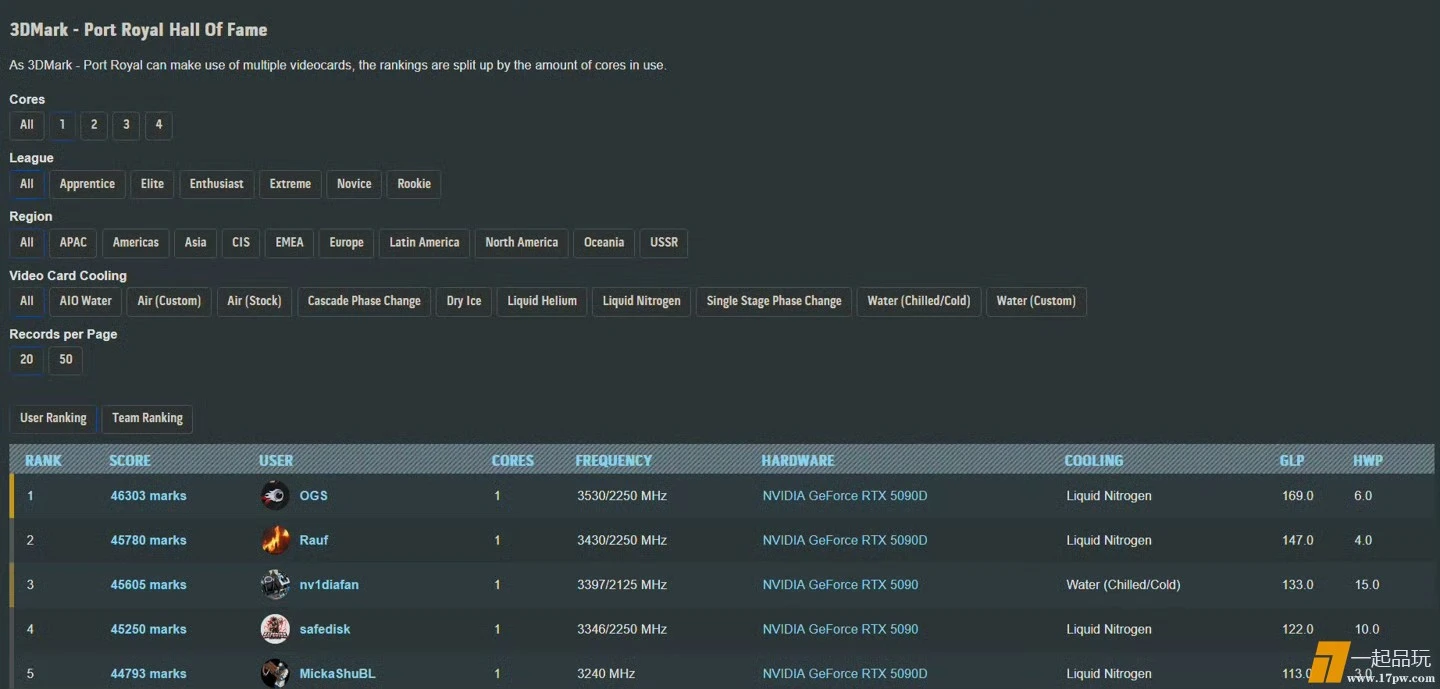Filter by North America region
The width and height of the screenshot is (1440, 689).
pyautogui.click(x=522, y=242)
